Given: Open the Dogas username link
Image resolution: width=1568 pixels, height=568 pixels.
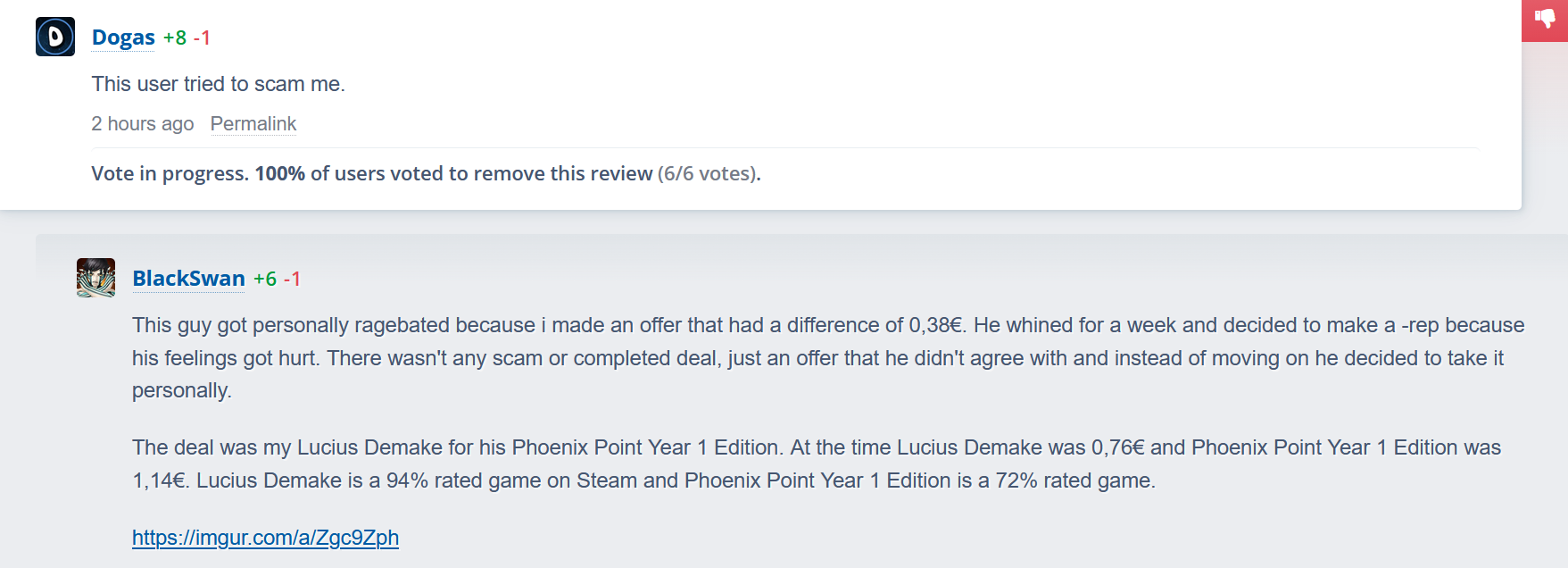Looking at the screenshot, I should coord(123,38).
